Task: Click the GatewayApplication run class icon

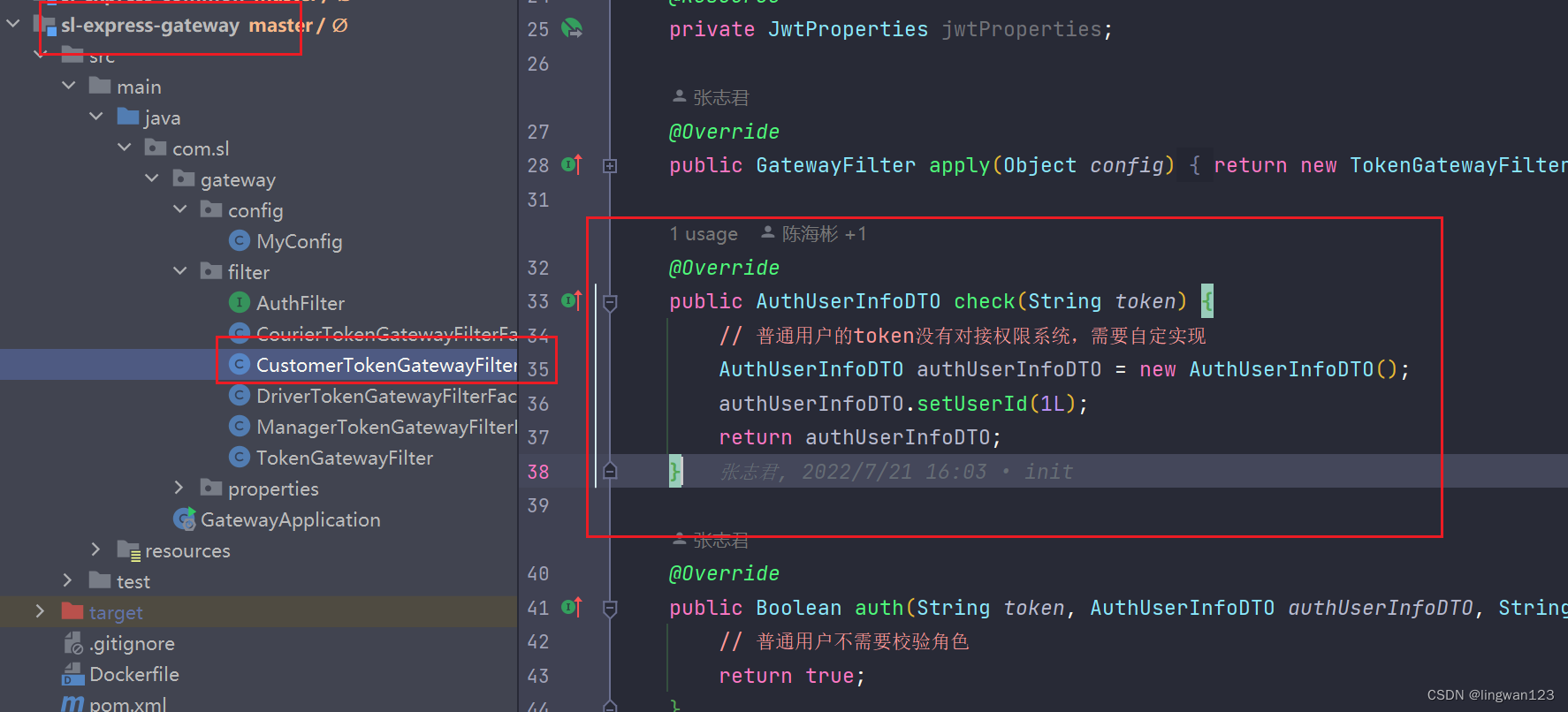Action: point(185,519)
